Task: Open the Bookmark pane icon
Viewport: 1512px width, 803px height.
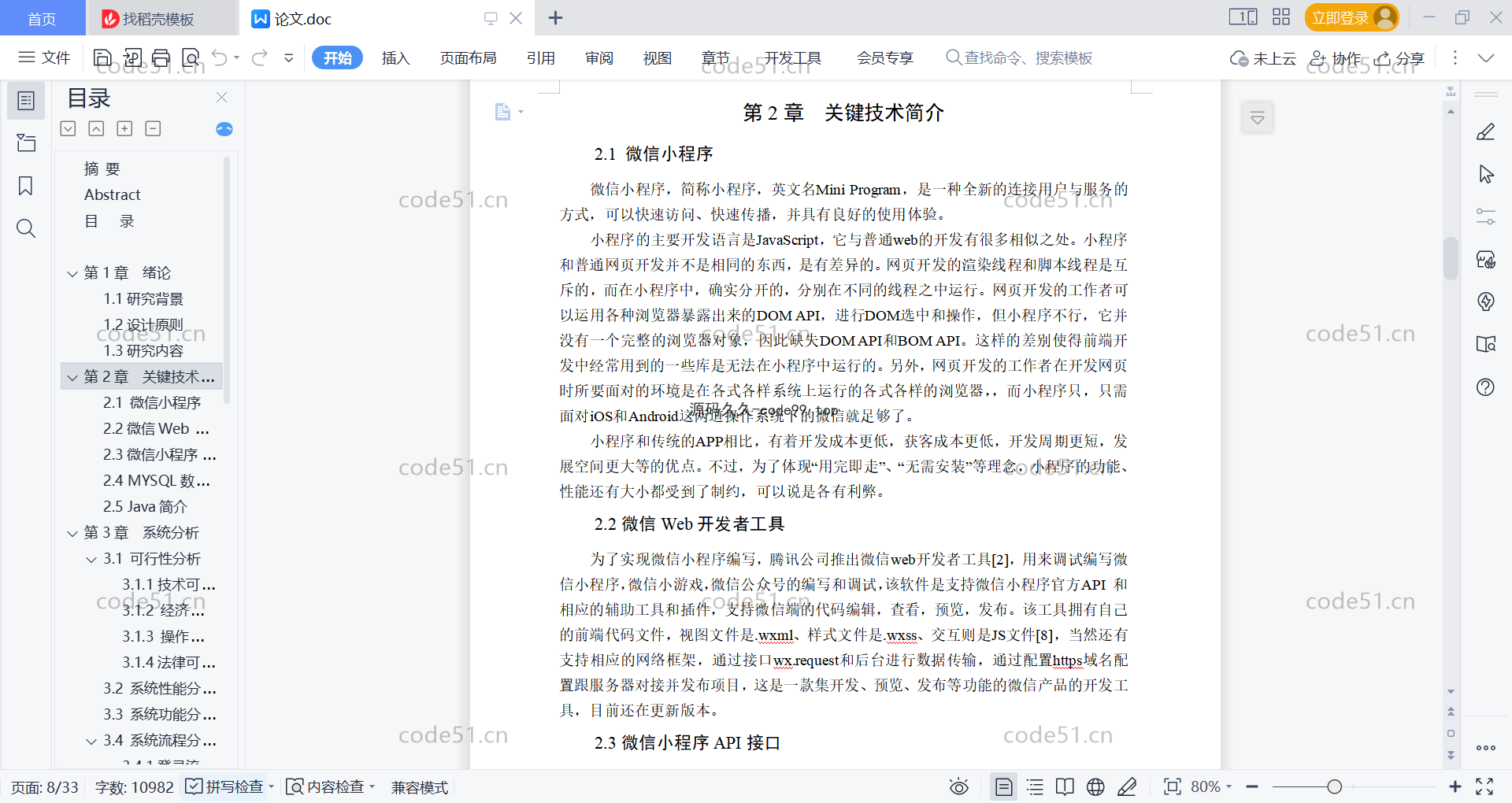Action: click(x=26, y=186)
